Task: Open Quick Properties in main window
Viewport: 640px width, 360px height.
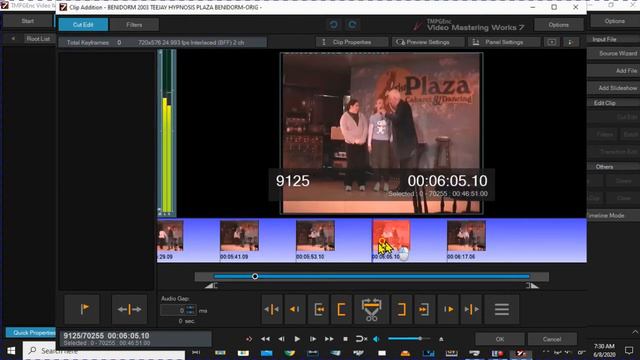Action: 31,333
